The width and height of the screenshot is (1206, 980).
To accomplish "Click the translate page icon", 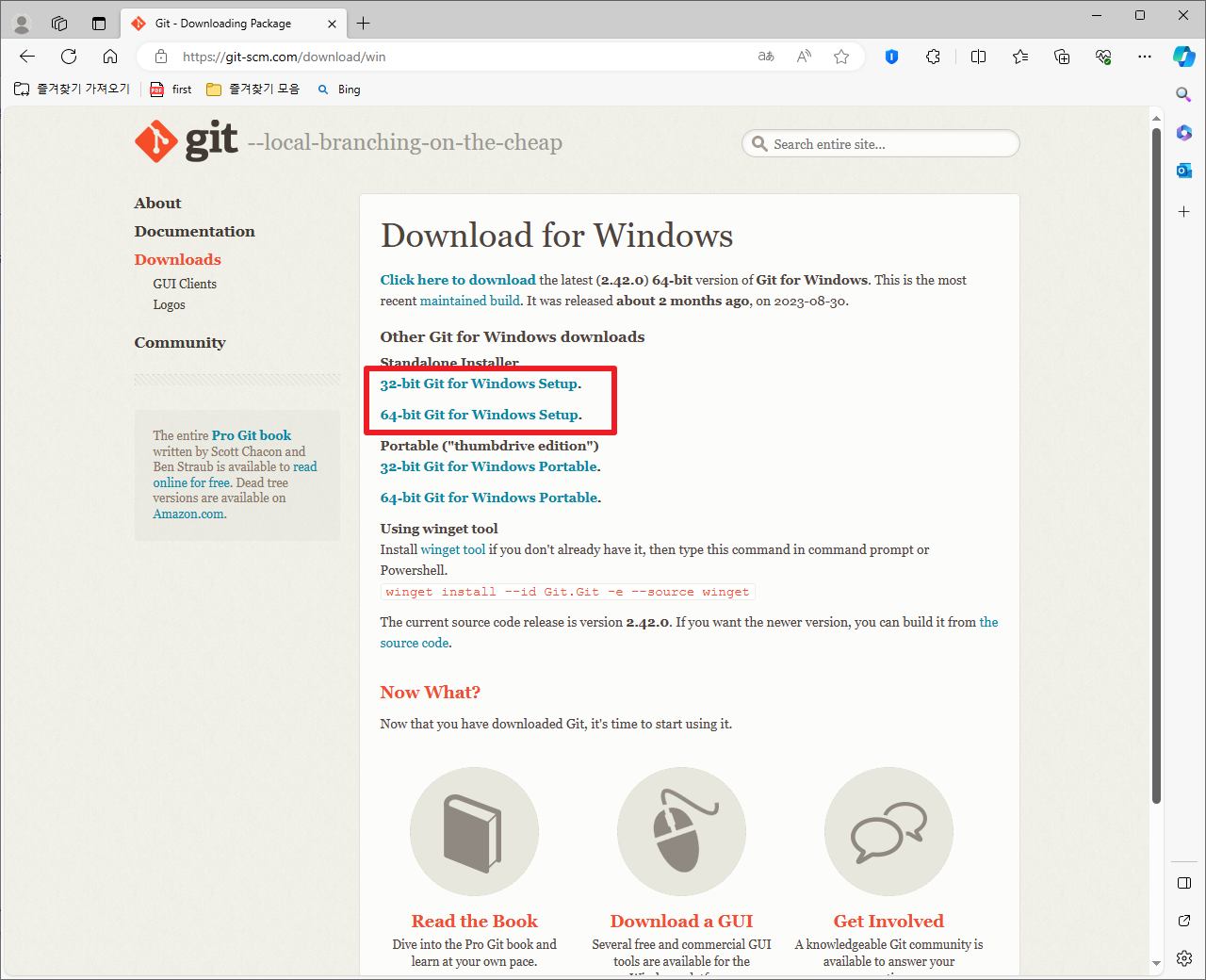I will coord(766,57).
